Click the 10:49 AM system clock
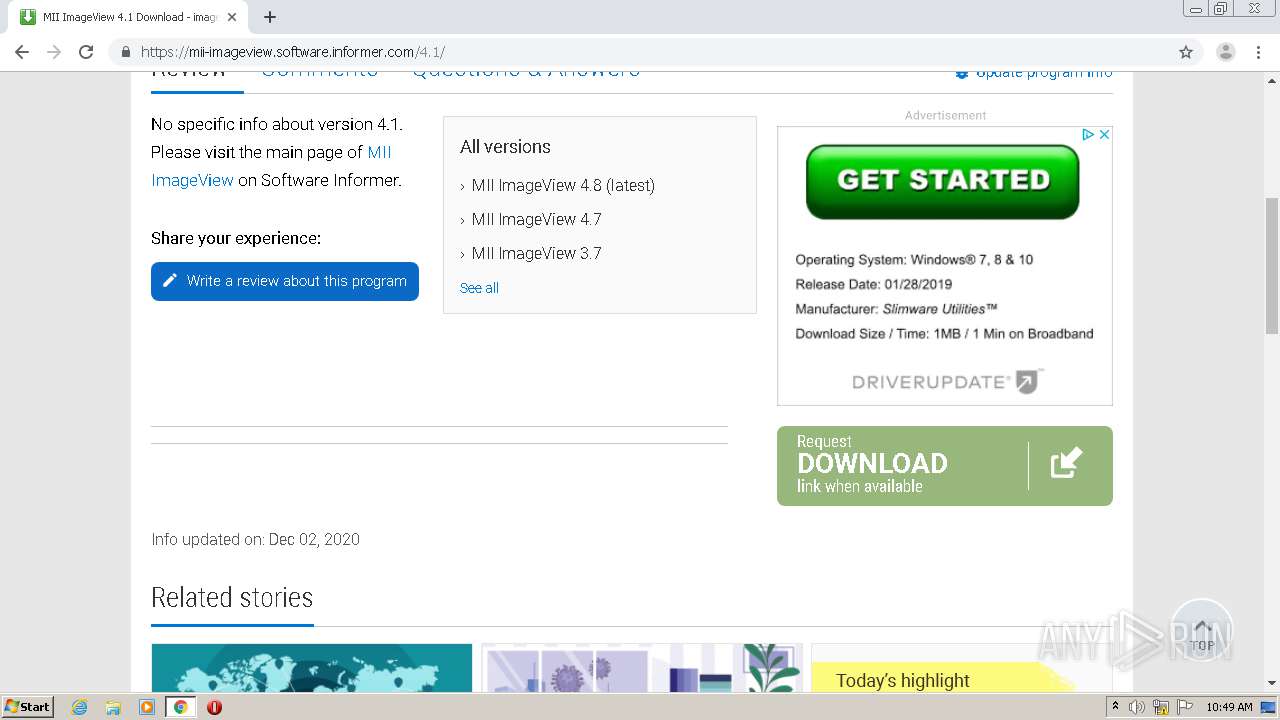The height and width of the screenshot is (720, 1280). pos(1229,707)
